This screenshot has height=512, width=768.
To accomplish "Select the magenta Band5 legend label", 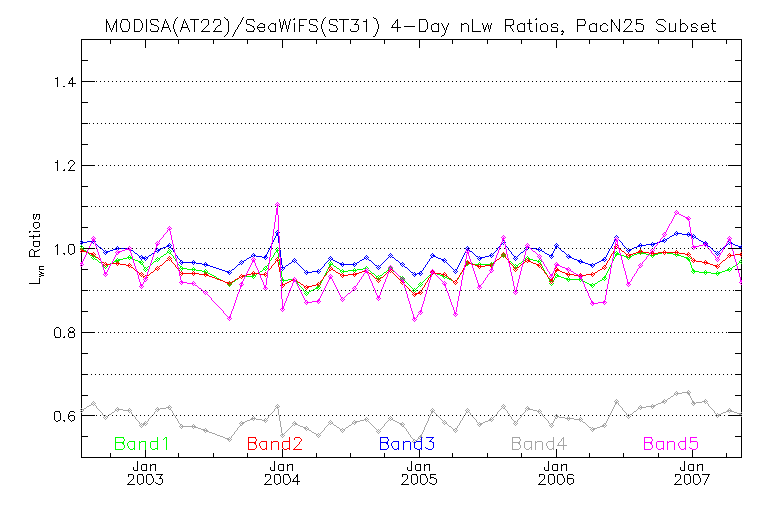I will click(671, 444).
